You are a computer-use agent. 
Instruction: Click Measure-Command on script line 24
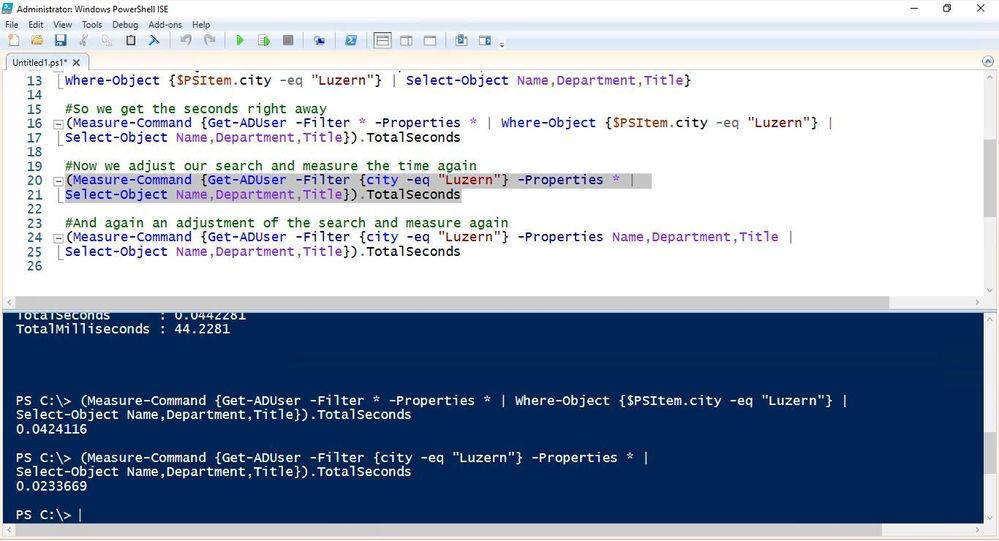click(132, 237)
